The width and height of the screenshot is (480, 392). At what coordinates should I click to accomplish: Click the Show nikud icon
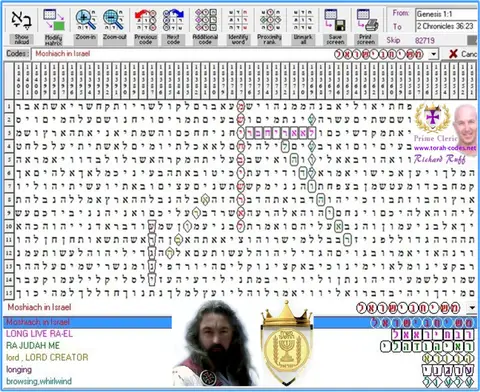(22, 20)
